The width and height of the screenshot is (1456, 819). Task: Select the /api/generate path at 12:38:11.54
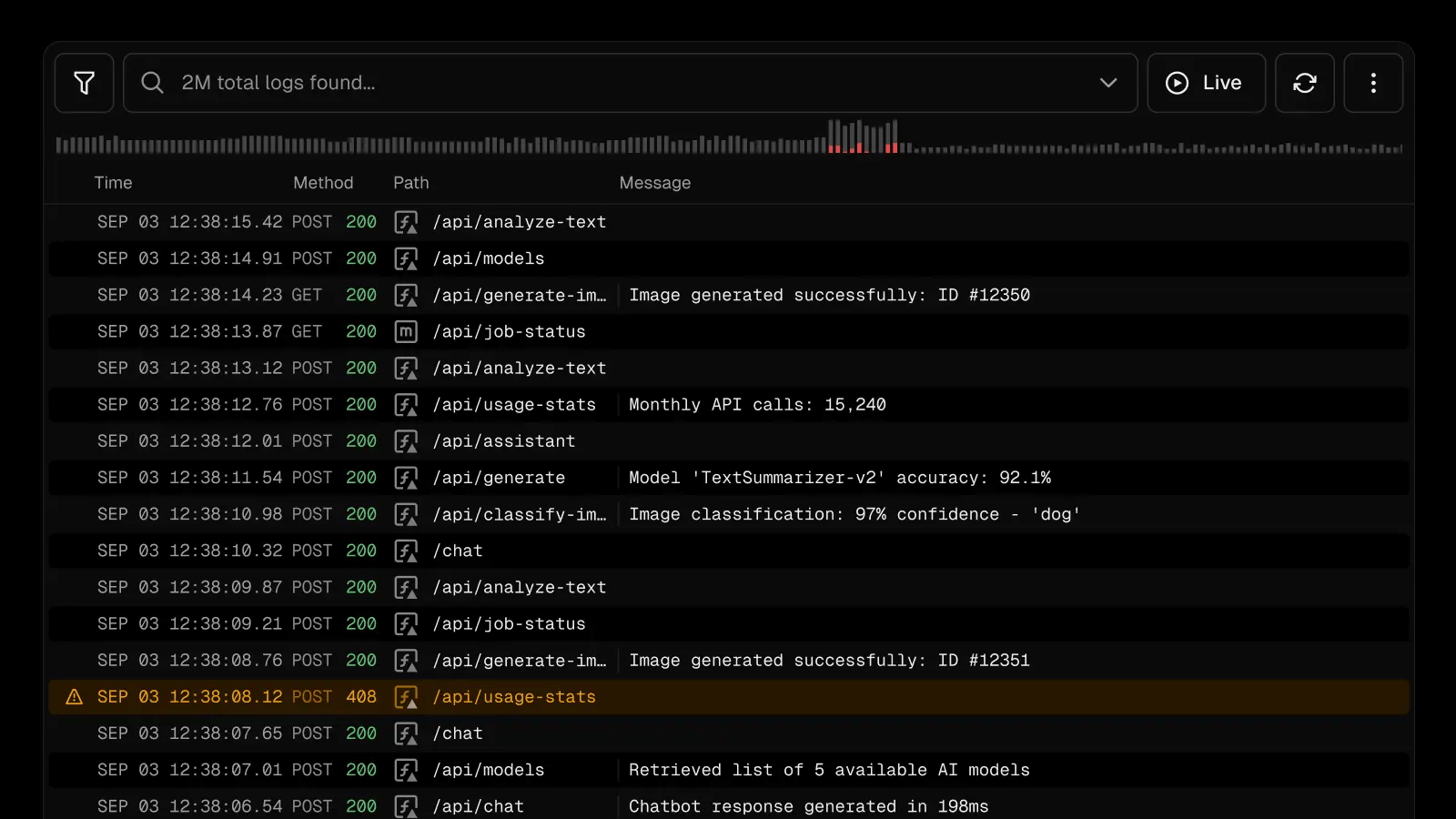pos(500,478)
